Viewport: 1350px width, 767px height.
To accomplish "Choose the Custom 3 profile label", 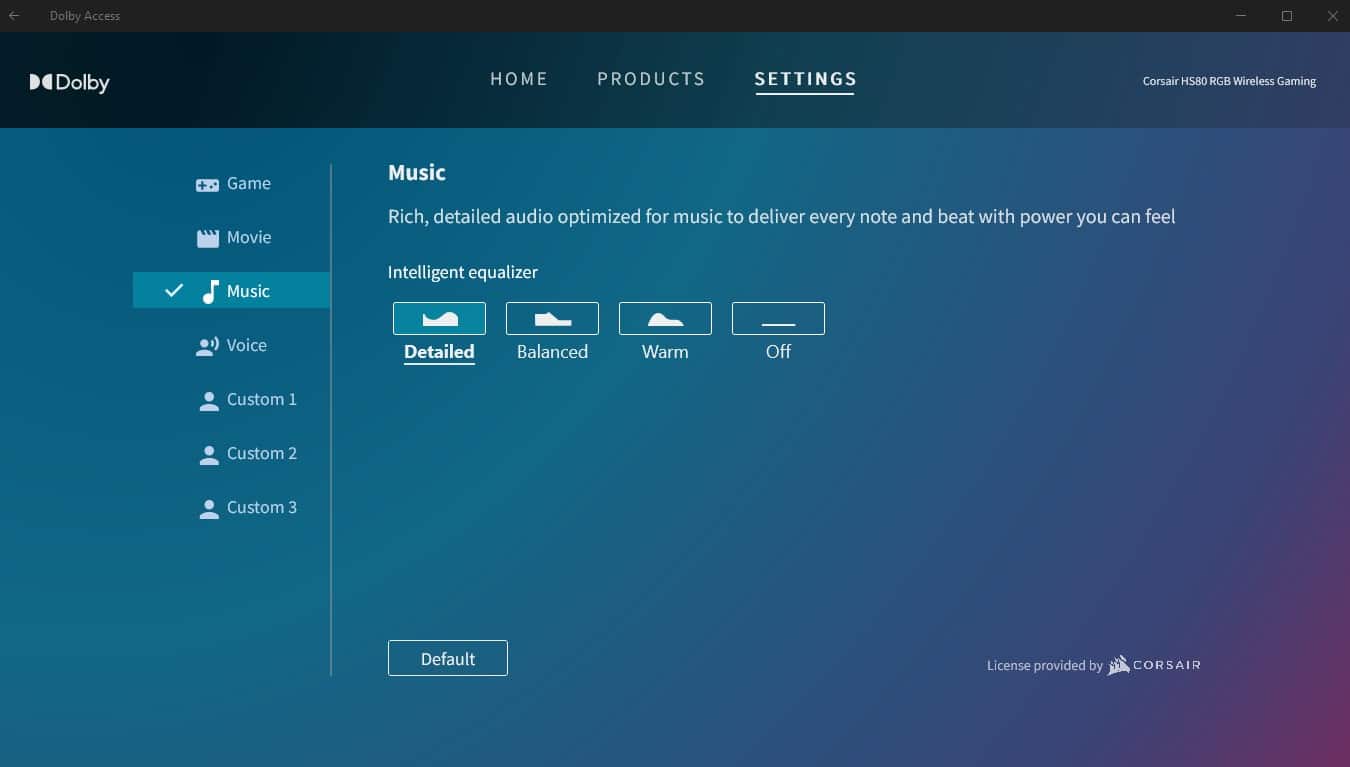I will [x=262, y=508].
